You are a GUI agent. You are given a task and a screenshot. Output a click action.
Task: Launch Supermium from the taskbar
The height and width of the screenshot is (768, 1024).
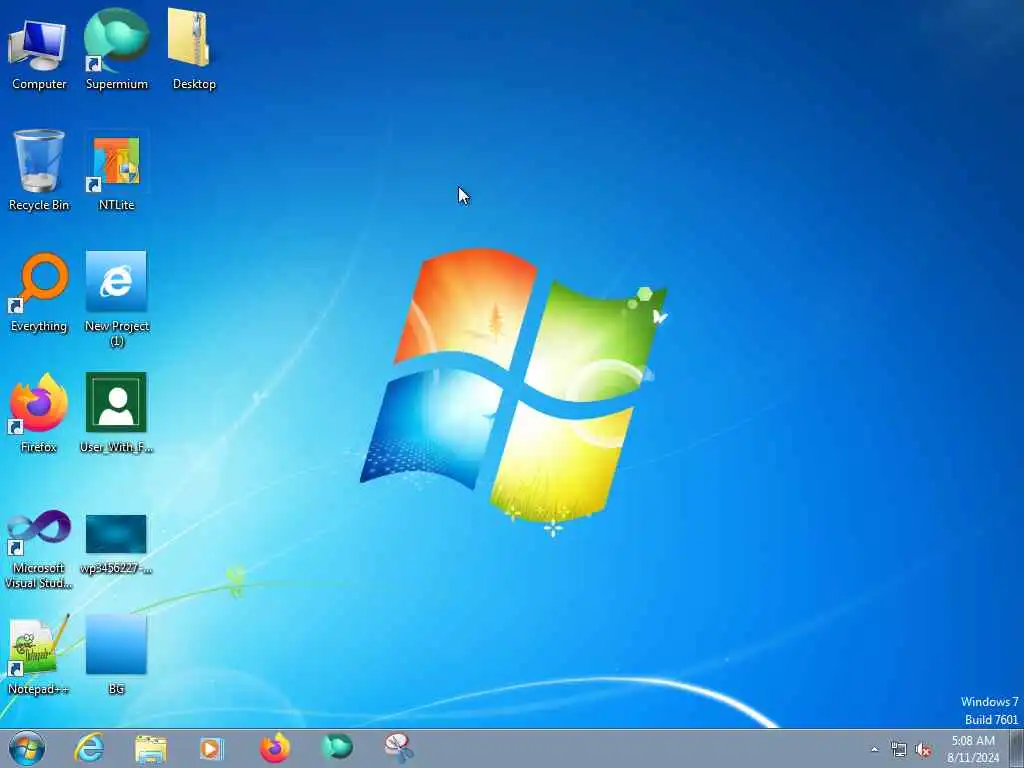click(337, 747)
